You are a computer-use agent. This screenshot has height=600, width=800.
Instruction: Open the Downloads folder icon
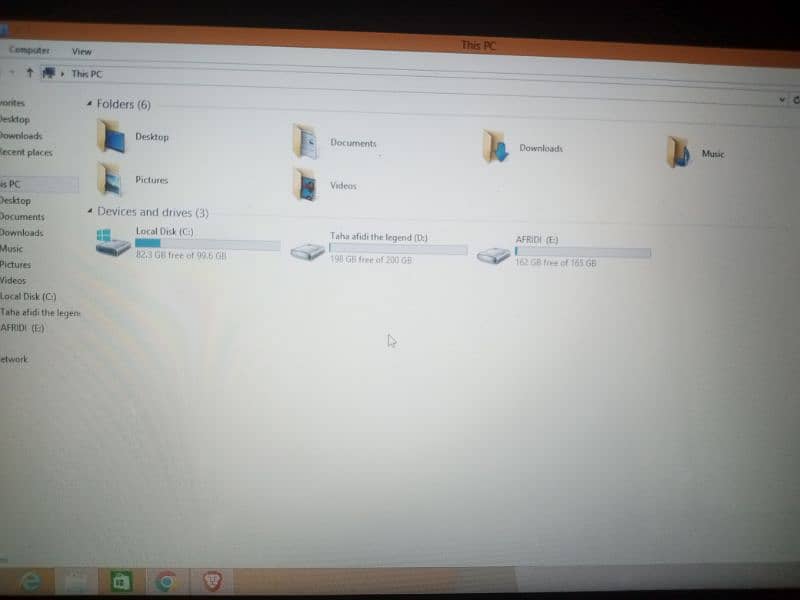[x=495, y=147]
